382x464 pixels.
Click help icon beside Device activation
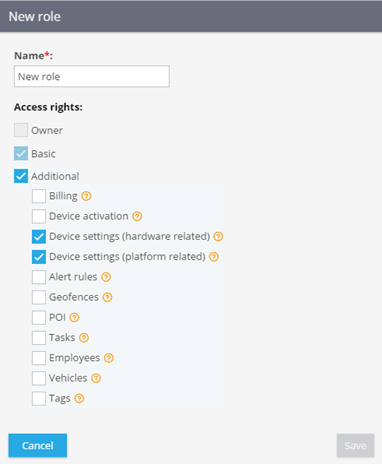(x=137, y=216)
